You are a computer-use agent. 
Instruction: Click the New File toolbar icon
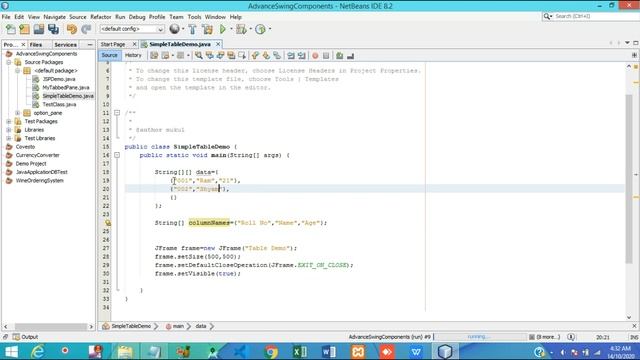(11, 29)
